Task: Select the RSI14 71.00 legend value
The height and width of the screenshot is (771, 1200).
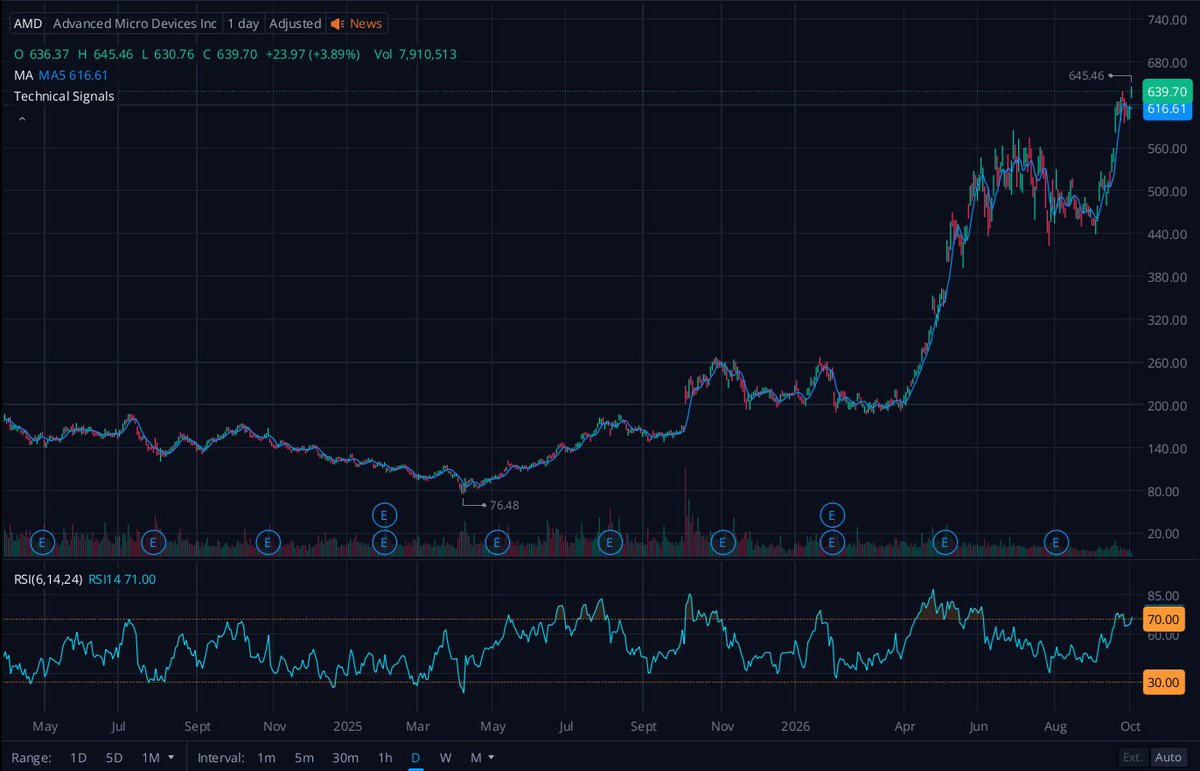Action: click(x=122, y=579)
